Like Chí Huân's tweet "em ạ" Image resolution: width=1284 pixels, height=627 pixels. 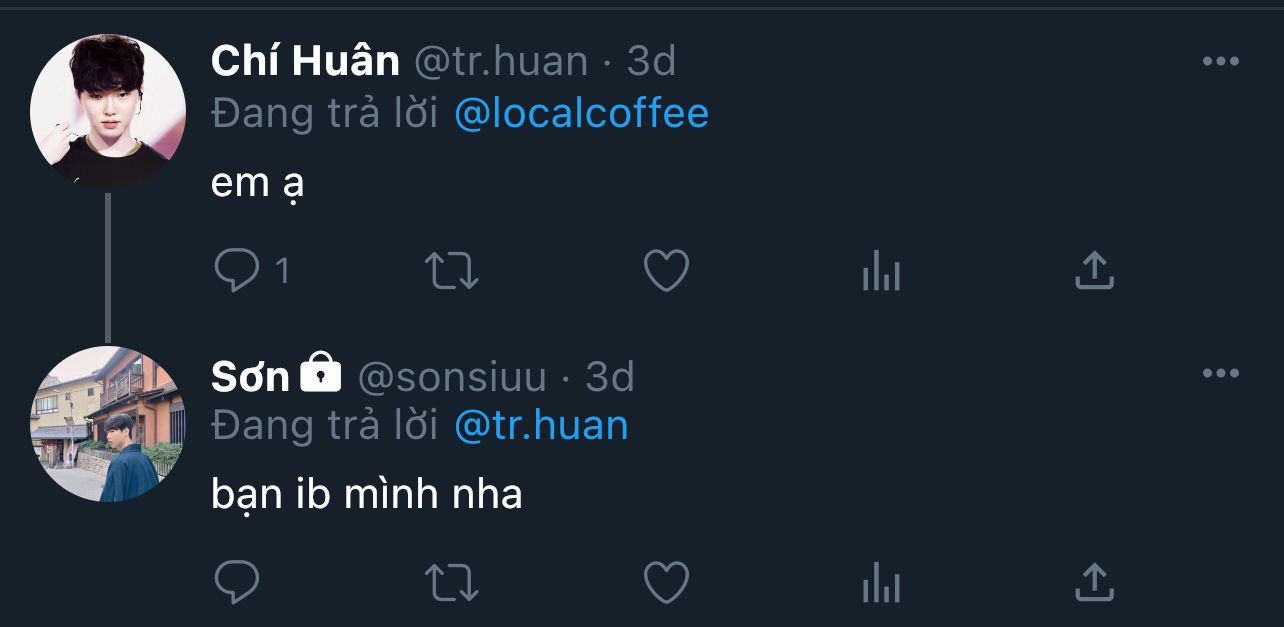(x=666, y=271)
